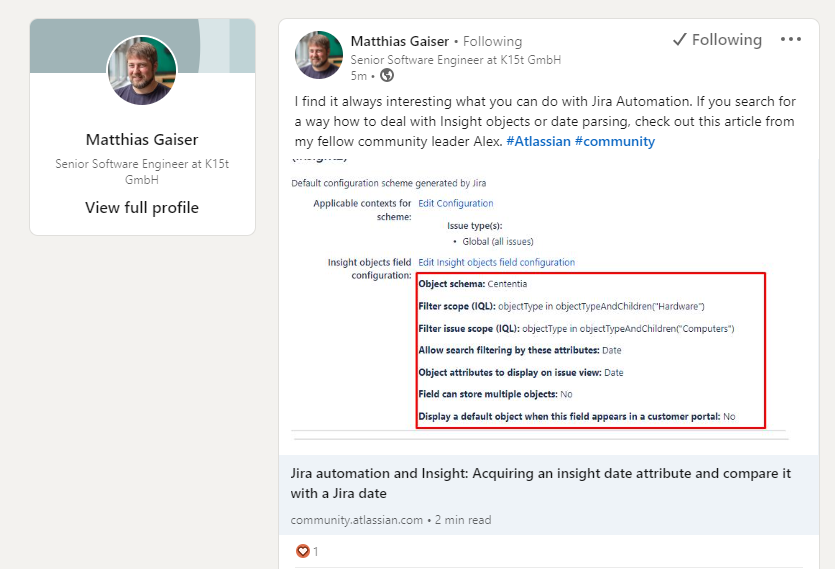Click the community.atlassian.com source text
Image resolution: width=835 pixels, height=569 pixels.
(x=357, y=520)
